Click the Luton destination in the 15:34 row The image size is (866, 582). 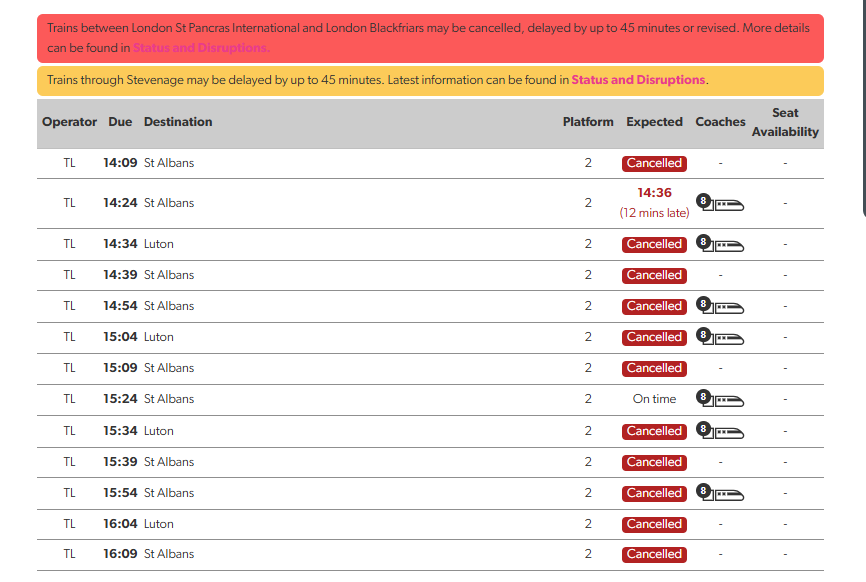coord(159,431)
